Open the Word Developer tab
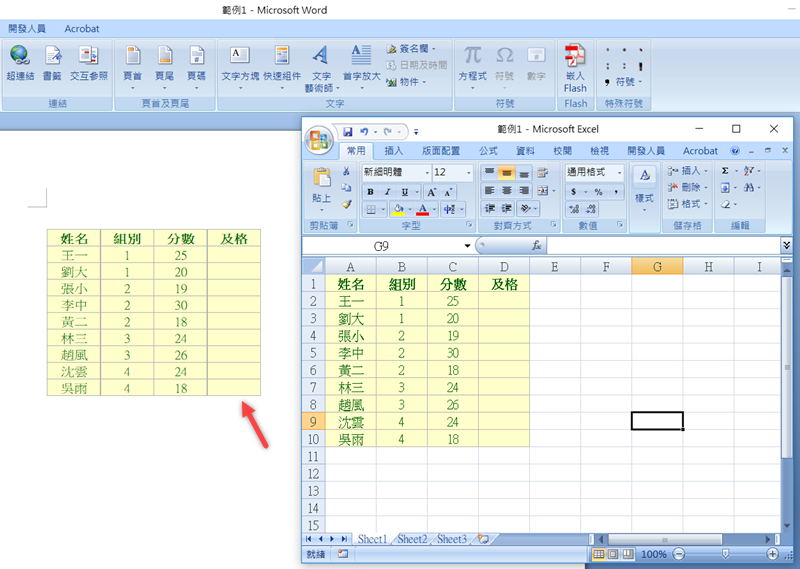This screenshot has height=569, width=800. coord(27,29)
